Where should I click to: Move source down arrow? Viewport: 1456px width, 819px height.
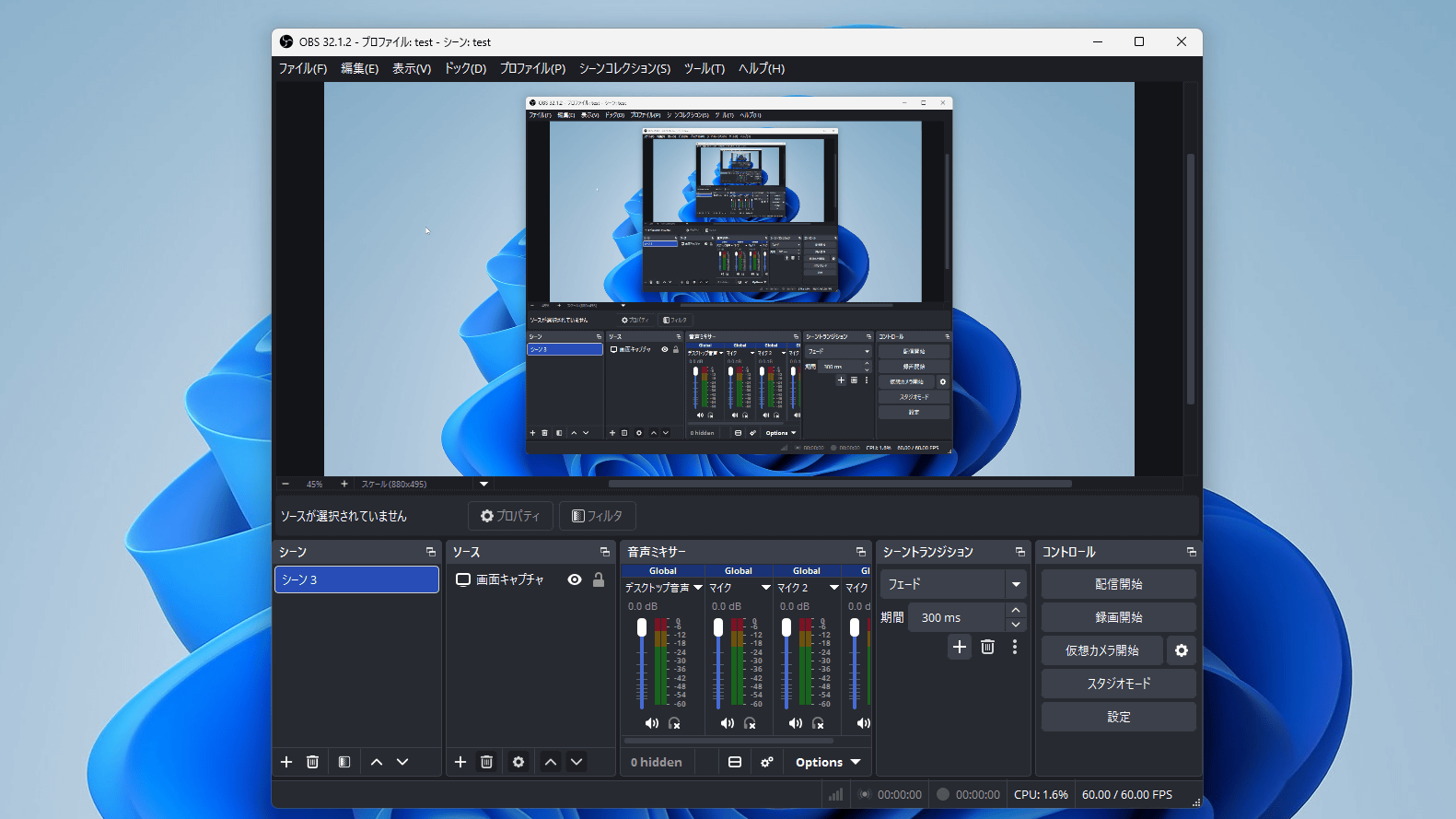click(x=577, y=762)
